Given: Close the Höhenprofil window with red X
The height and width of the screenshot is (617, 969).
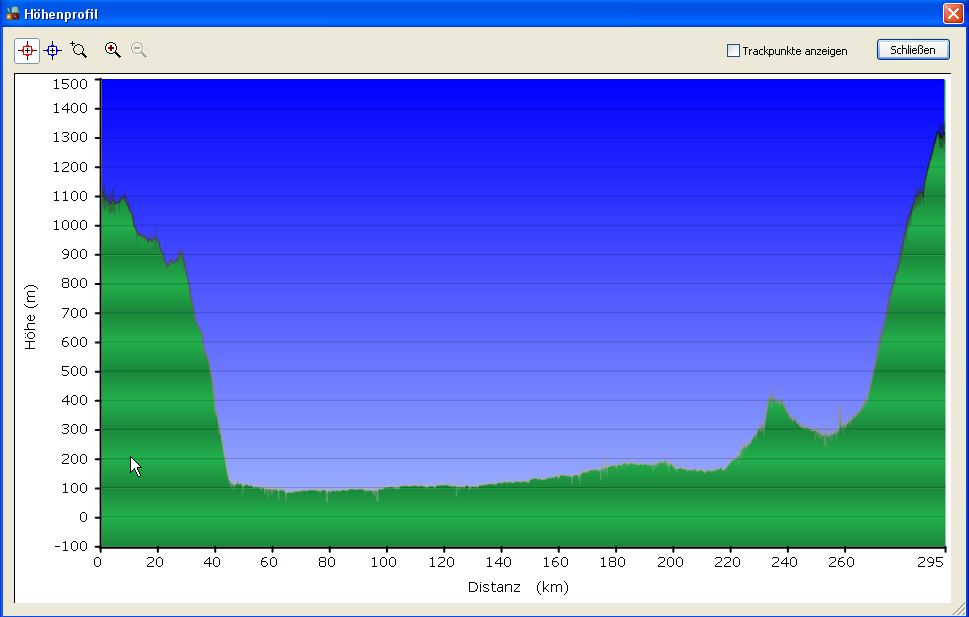Looking at the screenshot, I should [952, 14].
